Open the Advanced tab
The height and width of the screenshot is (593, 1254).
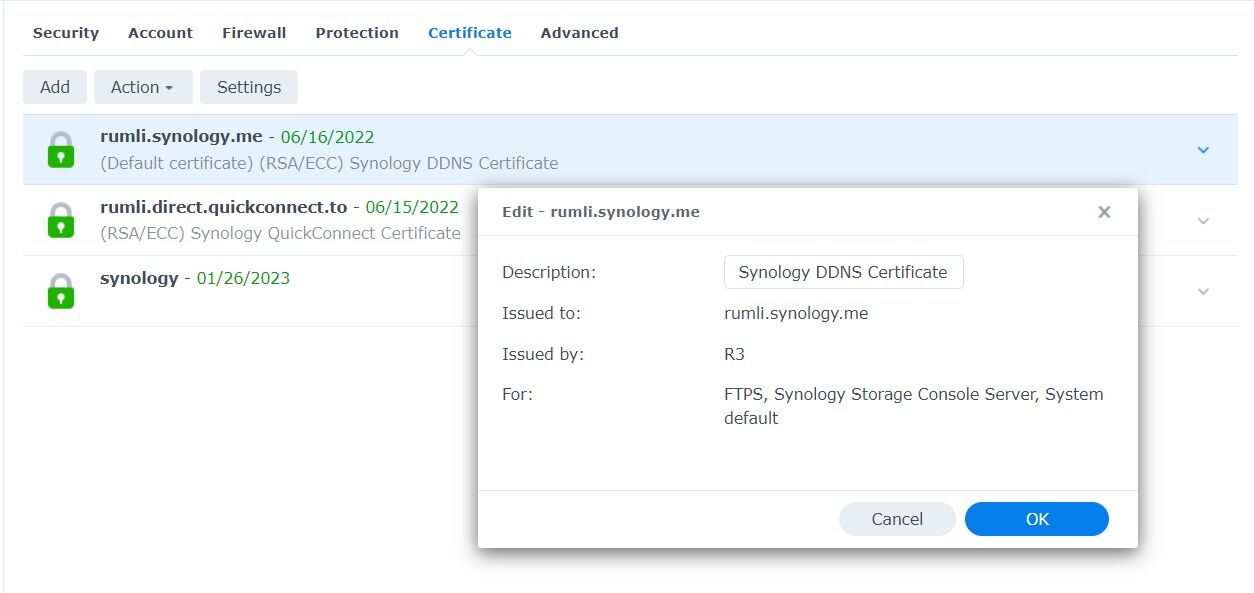(579, 33)
